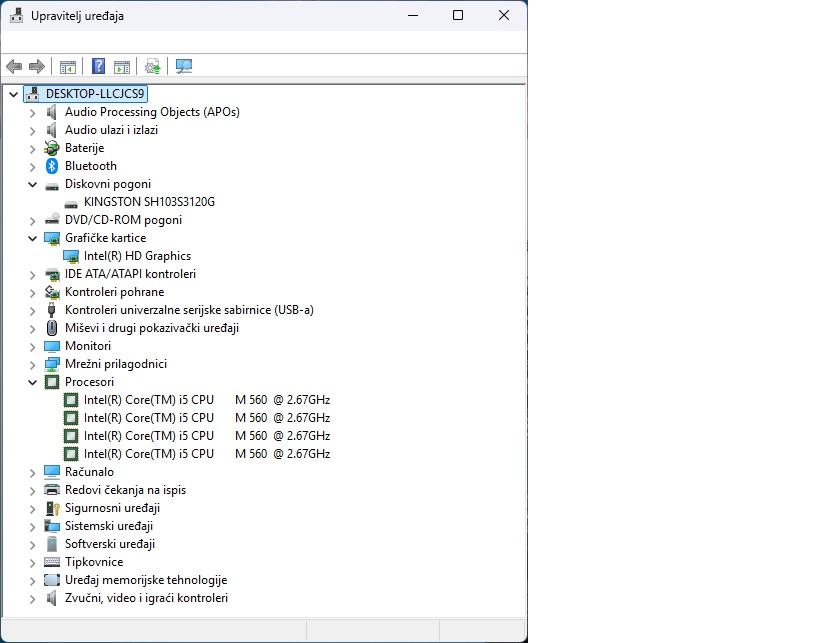Click the scan for hardware changes icon
The image size is (819, 643).
click(184, 66)
